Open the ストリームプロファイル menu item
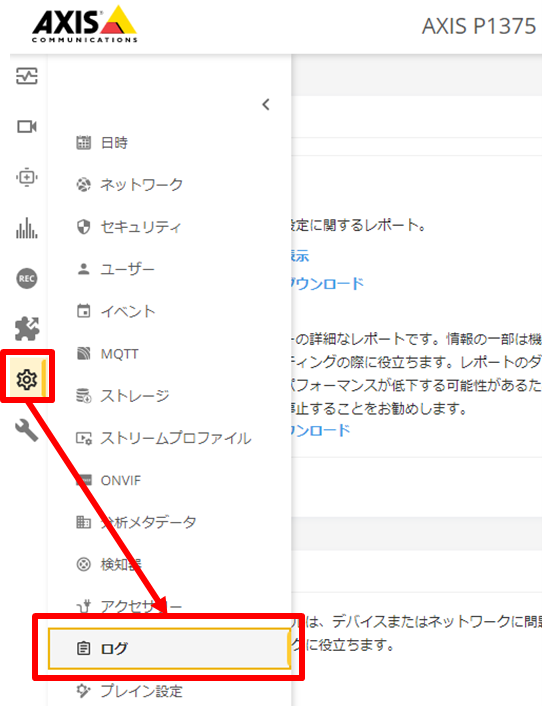The image size is (542, 706). (x=169, y=438)
